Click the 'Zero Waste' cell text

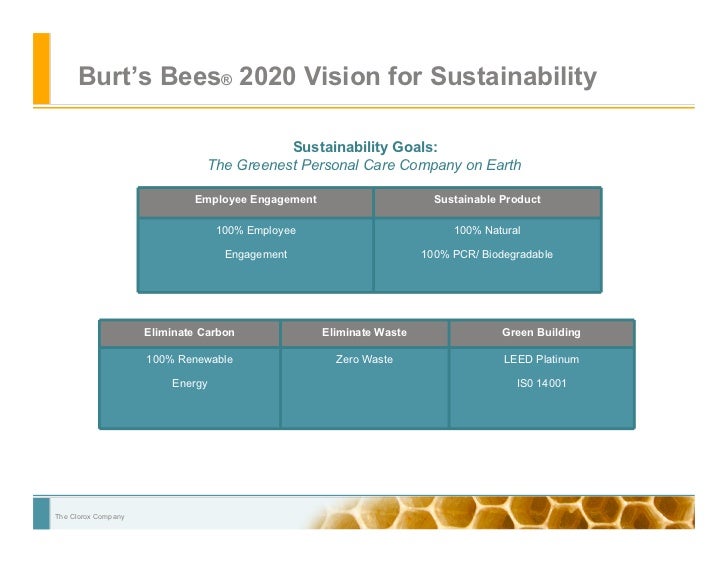coord(364,360)
